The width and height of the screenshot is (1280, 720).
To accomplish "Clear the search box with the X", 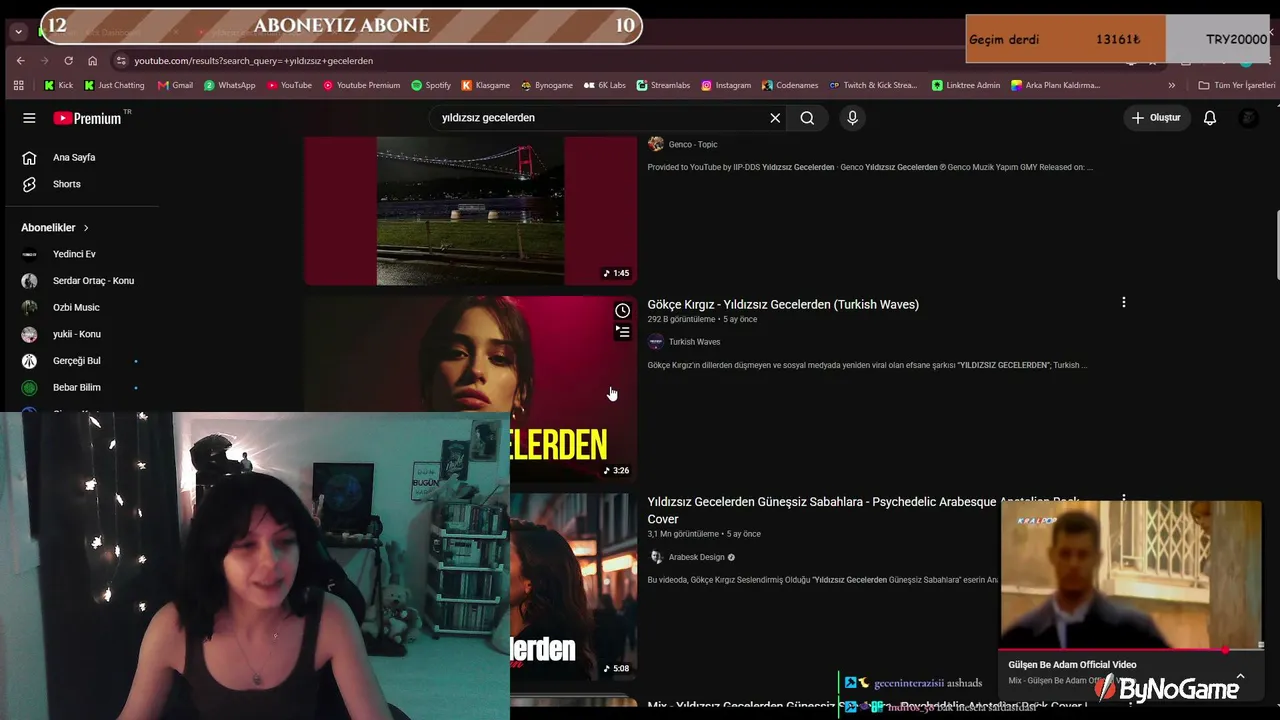I will [x=775, y=118].
